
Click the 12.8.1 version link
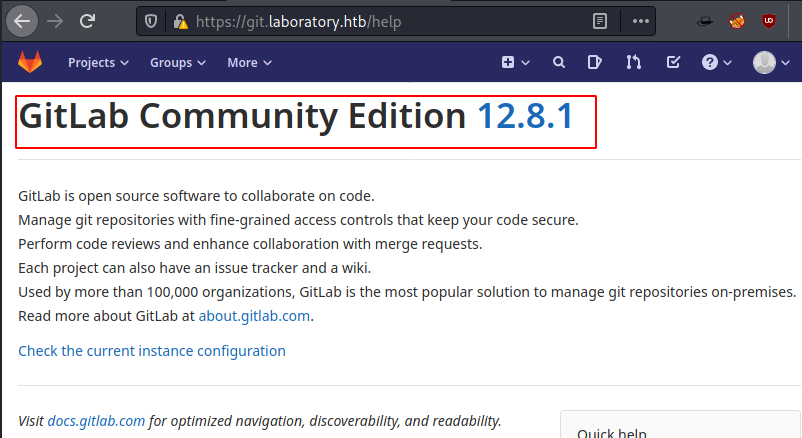[x=525, y=116]
